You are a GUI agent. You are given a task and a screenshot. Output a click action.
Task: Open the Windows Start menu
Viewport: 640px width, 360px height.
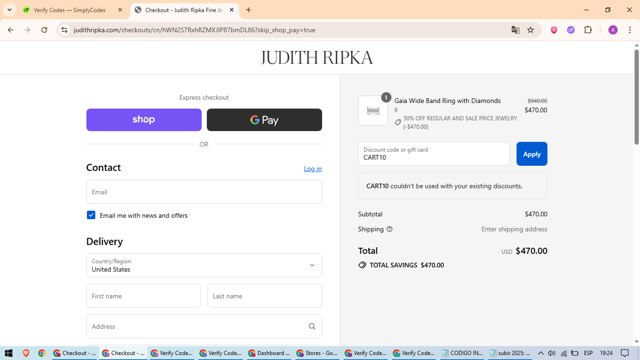coord(9,353)
